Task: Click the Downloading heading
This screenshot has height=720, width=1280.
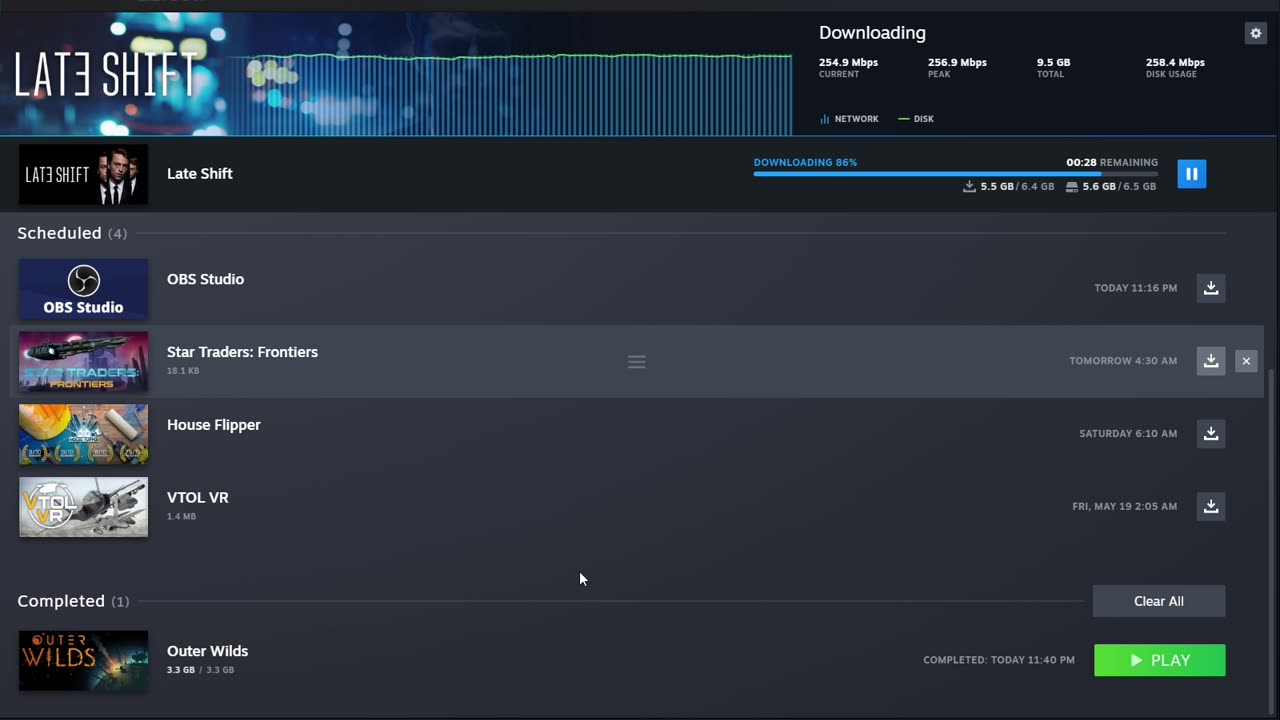Action: click(872, 33)
